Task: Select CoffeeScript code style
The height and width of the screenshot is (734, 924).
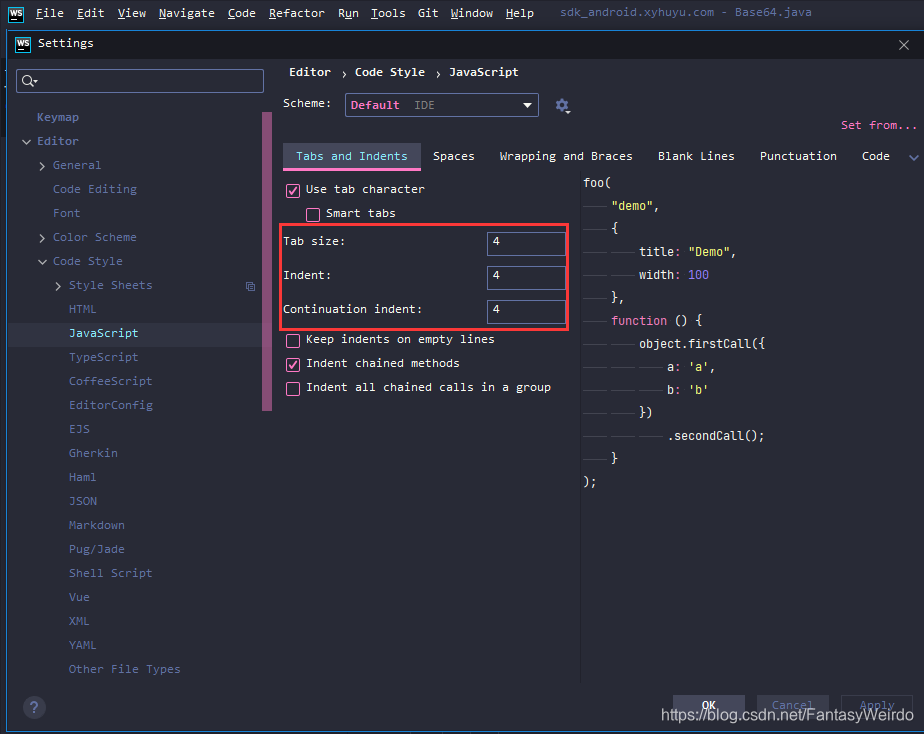Action: 111,381
